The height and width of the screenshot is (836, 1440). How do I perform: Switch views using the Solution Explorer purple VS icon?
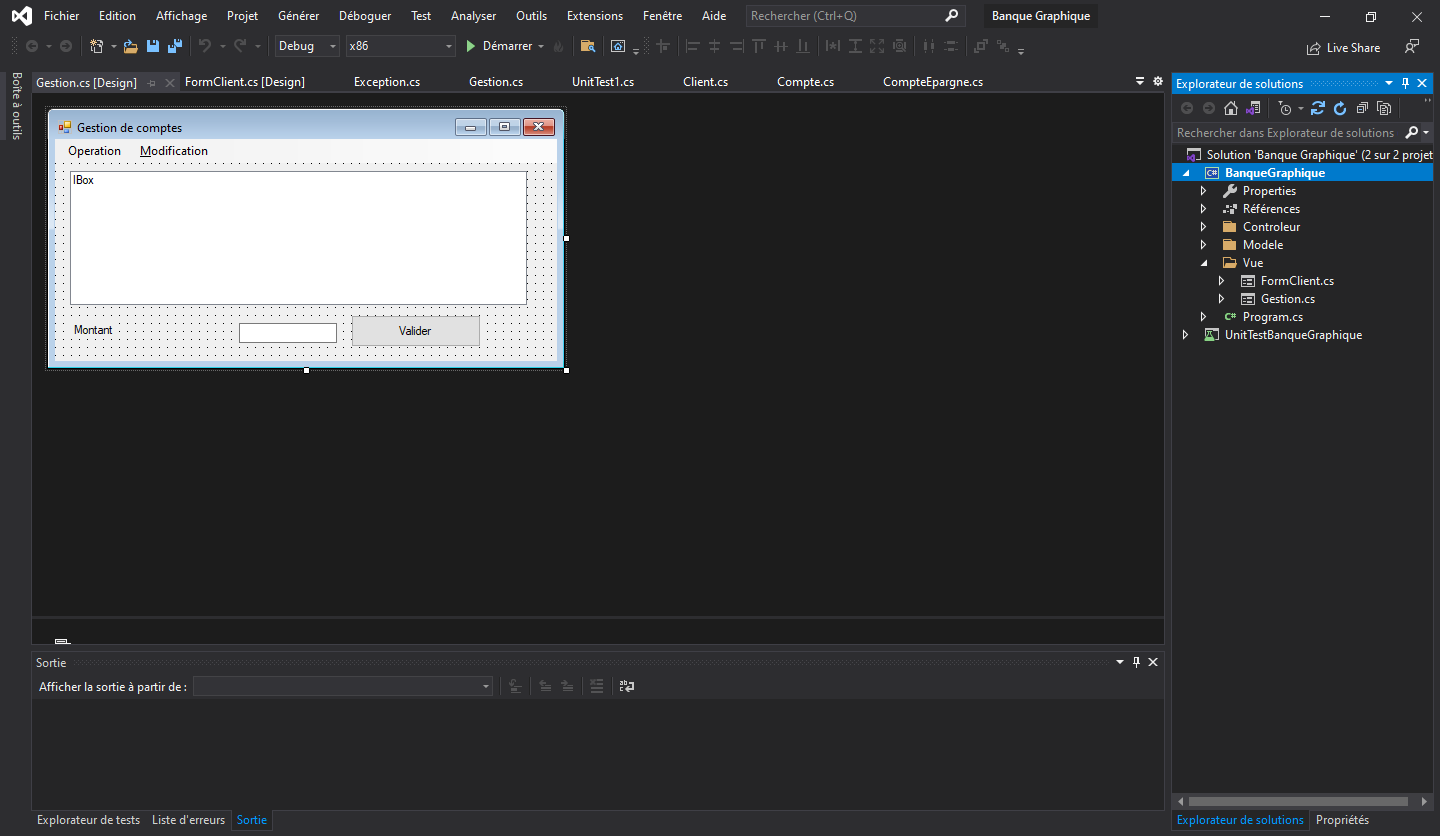tap(1252, 108)
